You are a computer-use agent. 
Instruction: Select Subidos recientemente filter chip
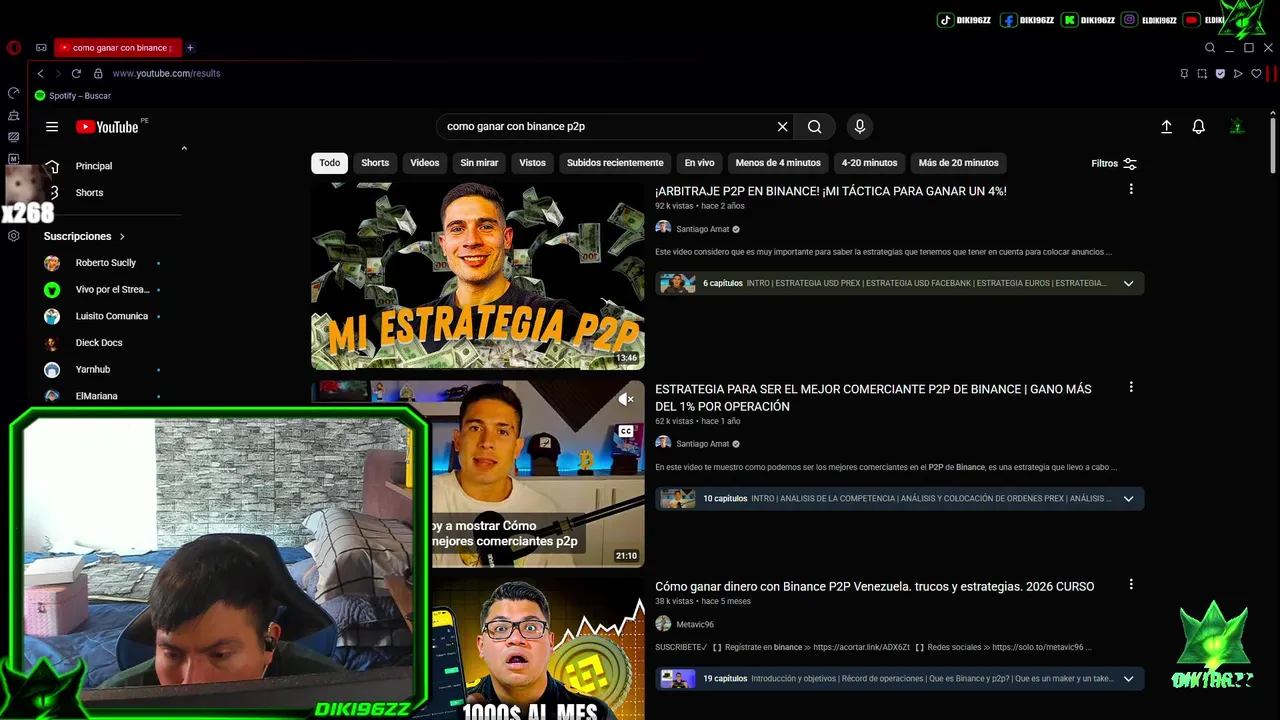(x=615, y=163)
